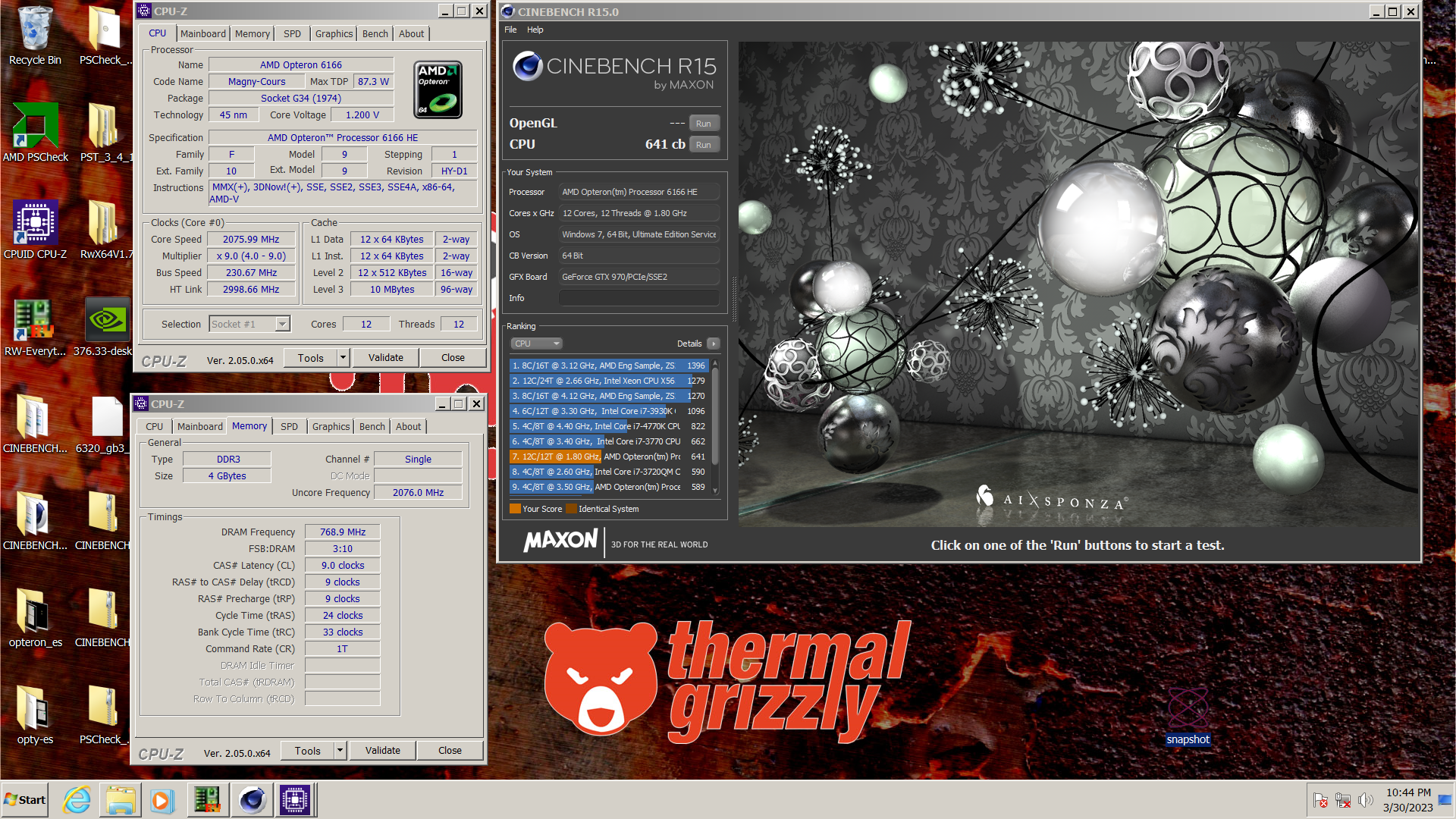
Task: Select ranking row '8C/16T @ 4.12 GHz, AMD Eng Sample'
Action: (x=609, y=396)
